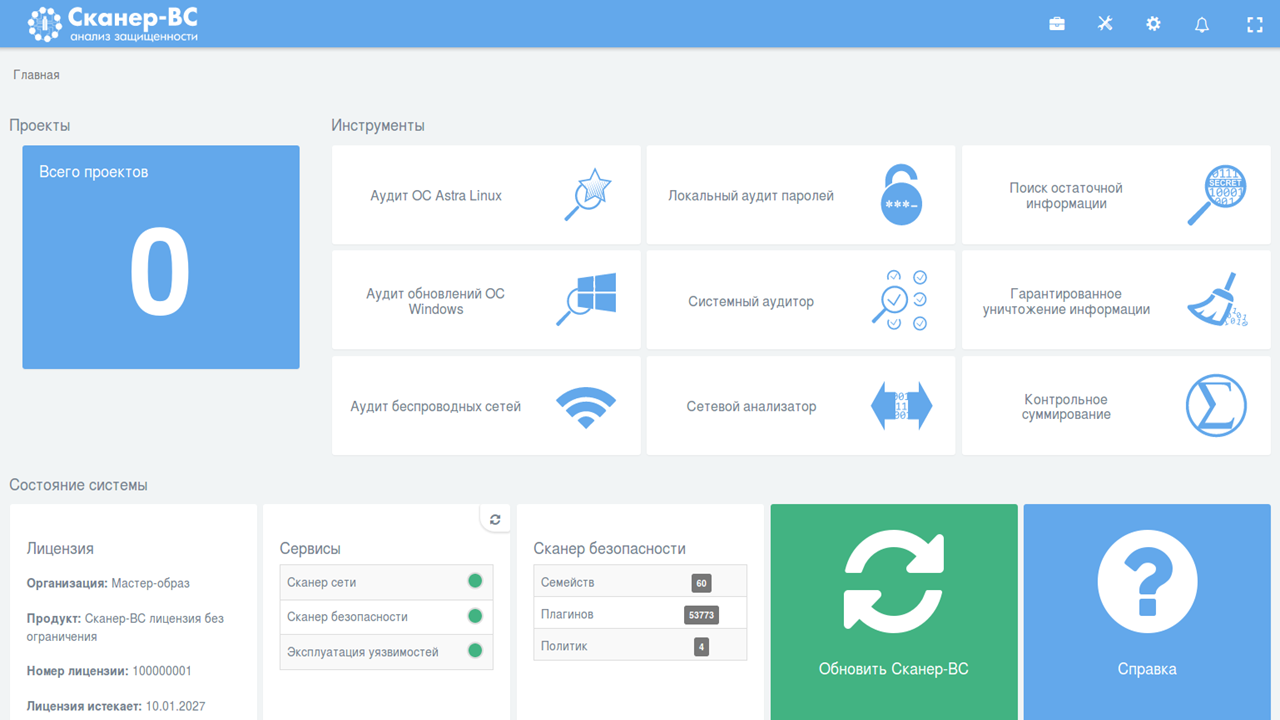Viewport: 1280px width, 720px height.
Task: Click Номер лицензии: 100000001 line
Action: [x=109, y=671]
